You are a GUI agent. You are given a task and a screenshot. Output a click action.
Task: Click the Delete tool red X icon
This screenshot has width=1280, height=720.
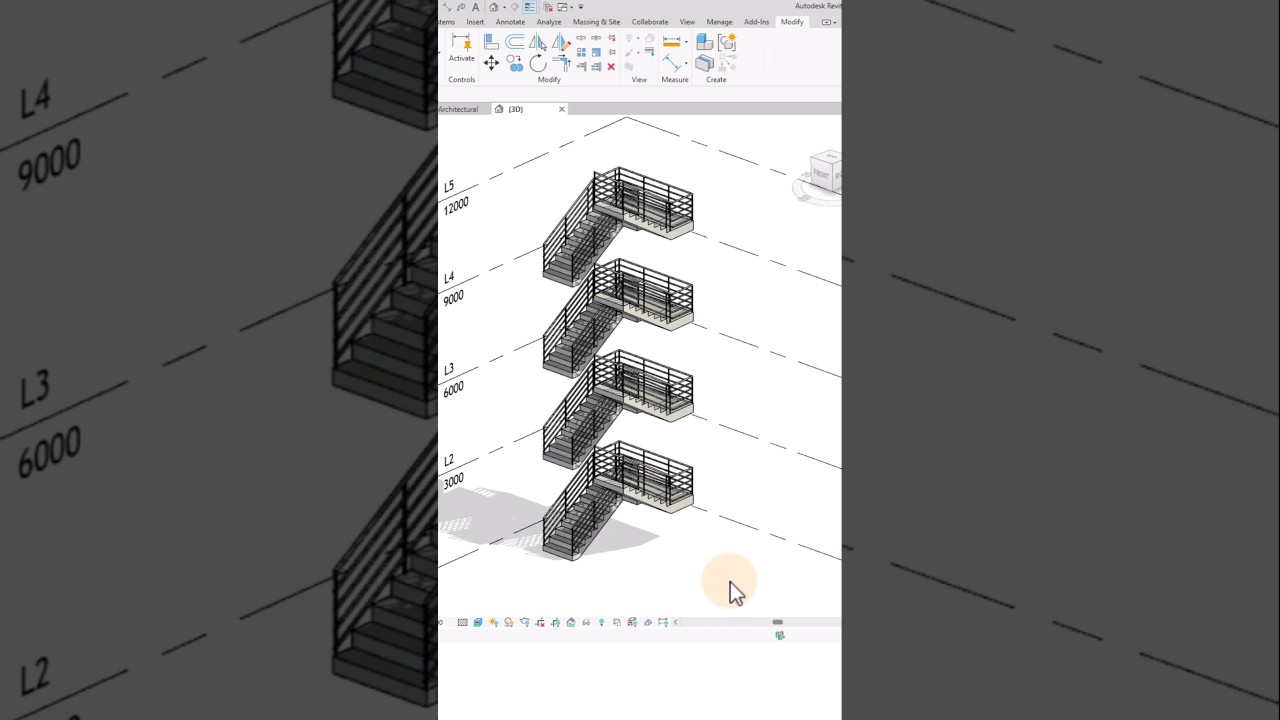611,66
